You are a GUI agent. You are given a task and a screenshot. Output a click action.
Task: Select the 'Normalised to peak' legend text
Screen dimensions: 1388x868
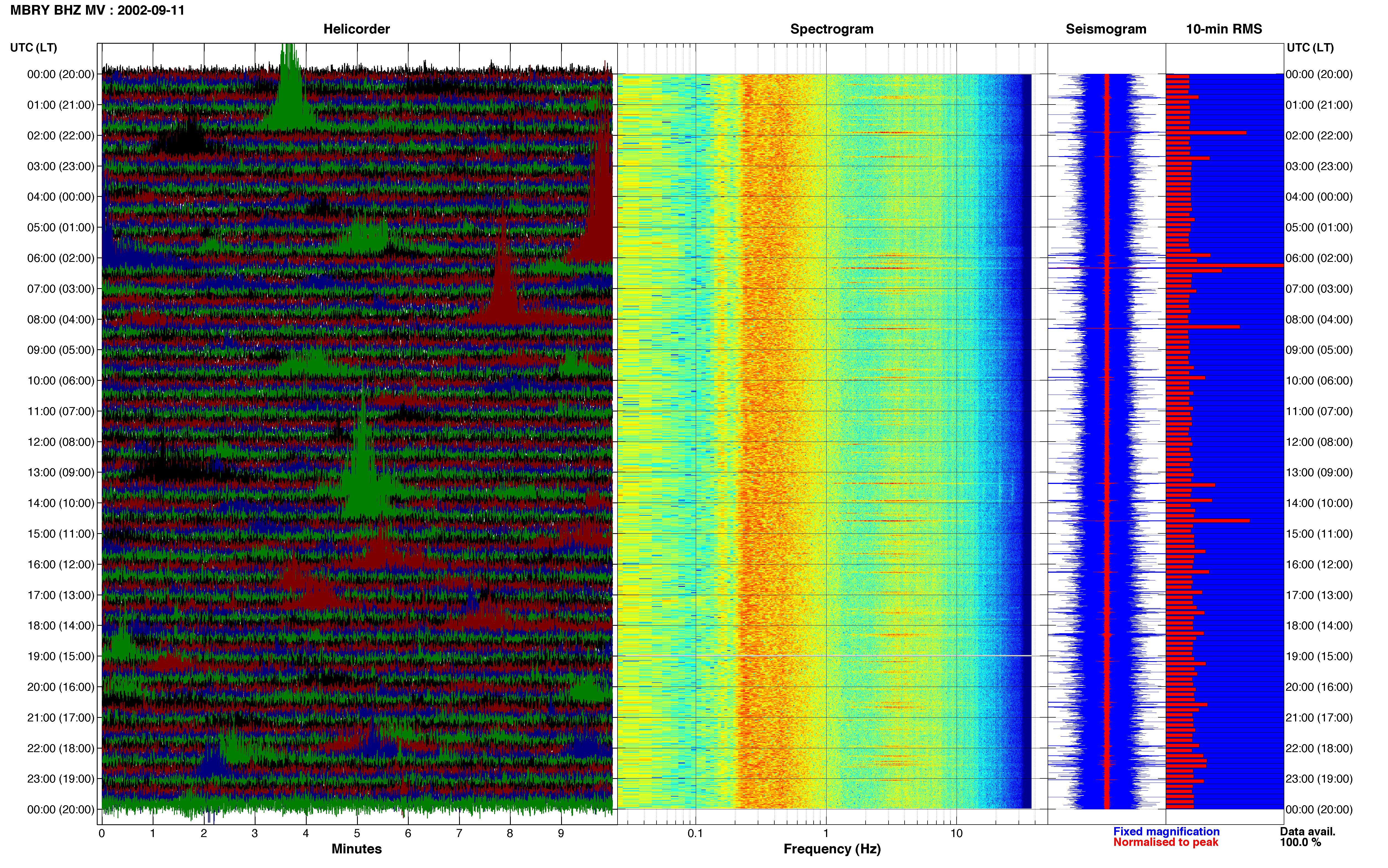point(1165,842)
